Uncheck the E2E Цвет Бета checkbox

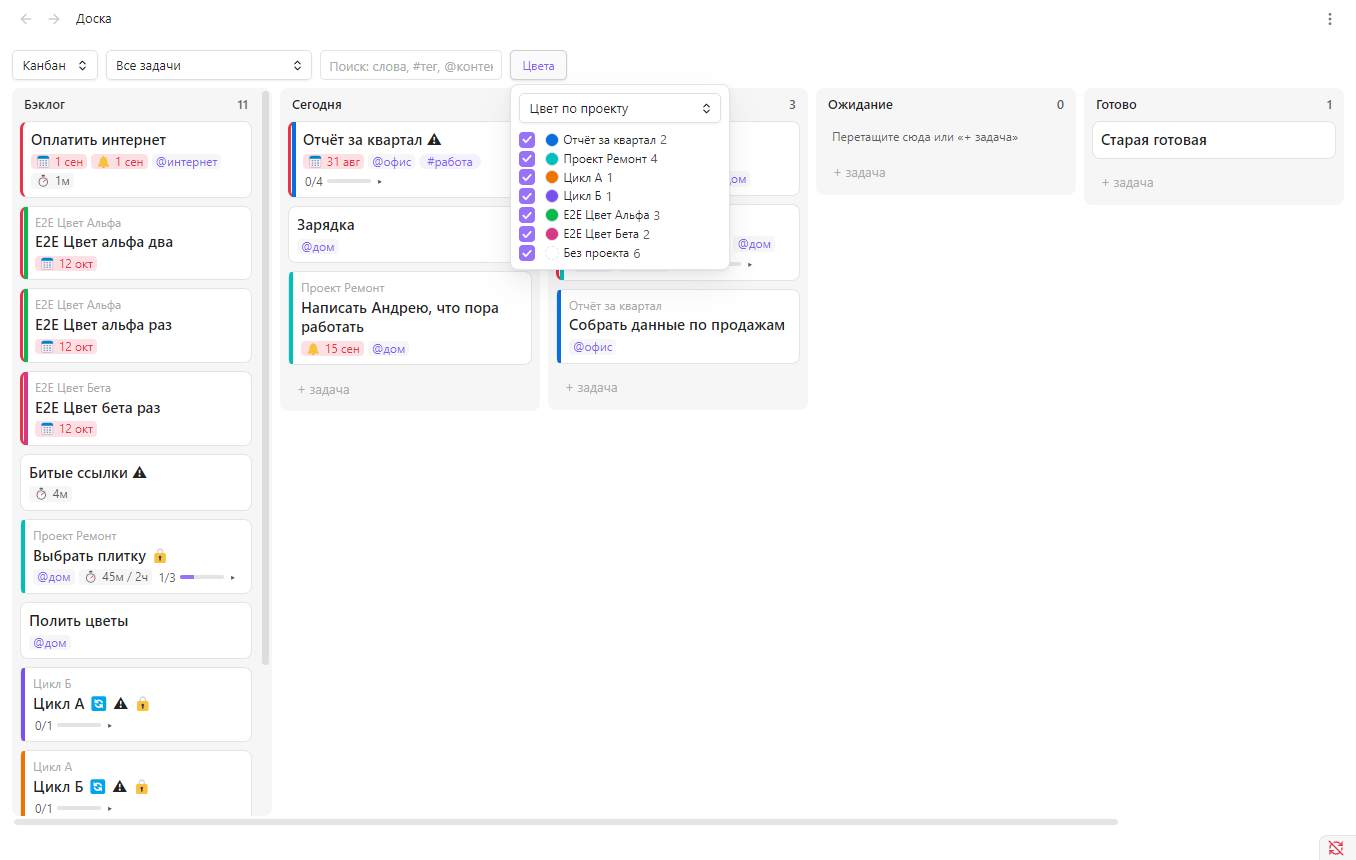tap(527, 234)
